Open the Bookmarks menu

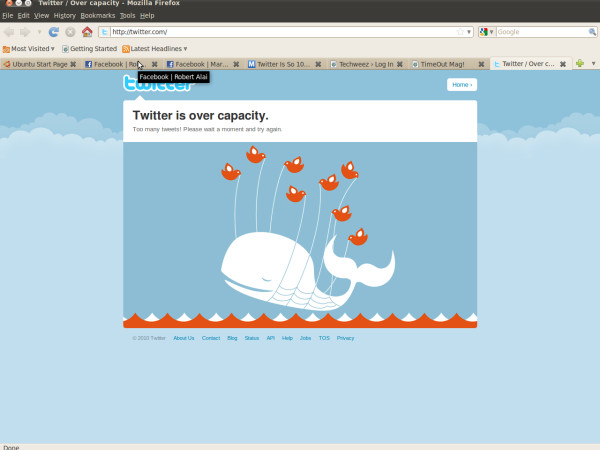point(98,16)
